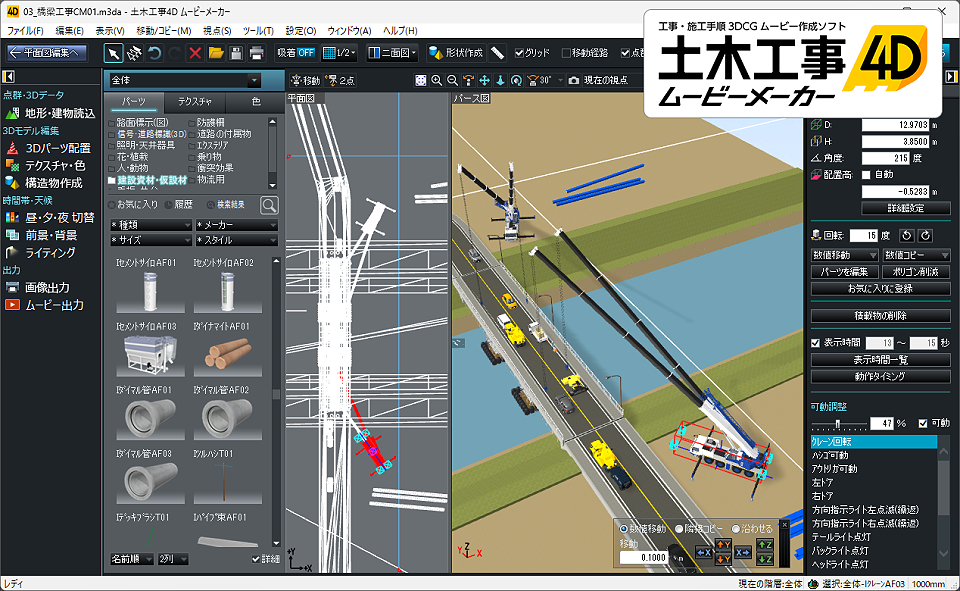Click the magnifier search button in parts panel
Image resolution: width=960 pixels, height=591 pixels.
click(x=269, y=205)
